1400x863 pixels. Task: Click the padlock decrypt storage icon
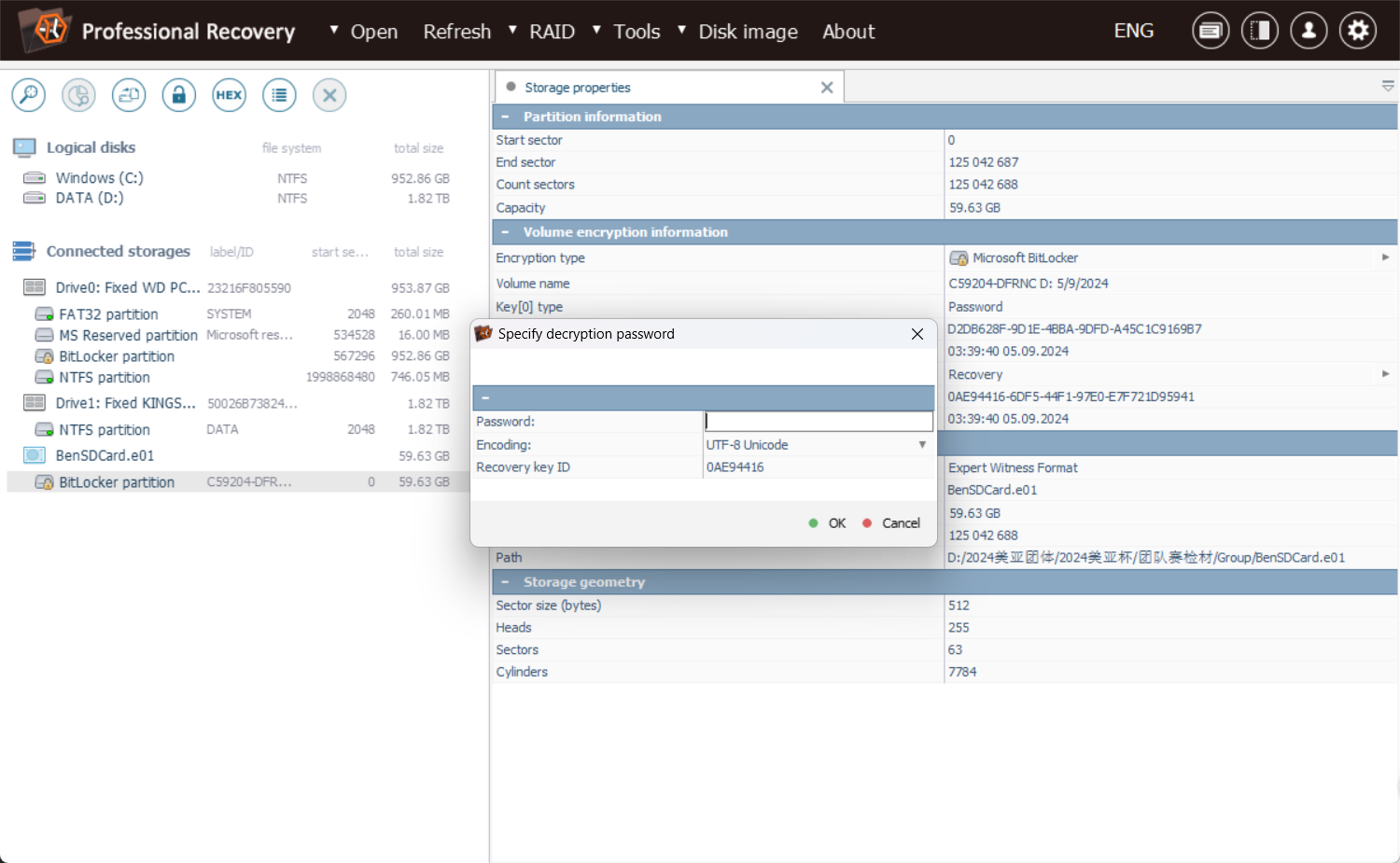tap(179, 95)
